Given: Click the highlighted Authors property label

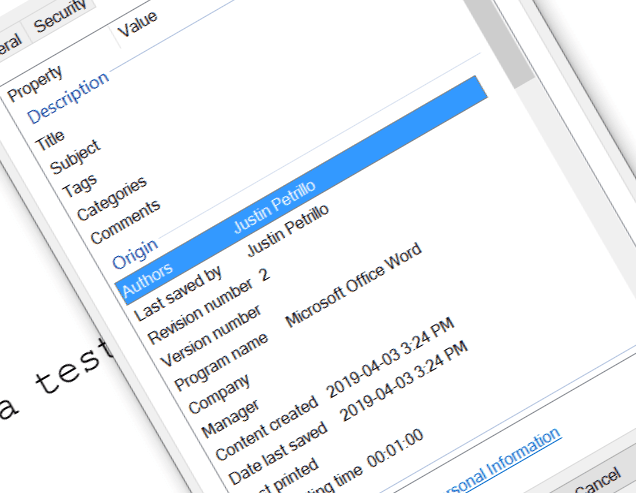Looking at the screenshot, I should pos(146,278).
